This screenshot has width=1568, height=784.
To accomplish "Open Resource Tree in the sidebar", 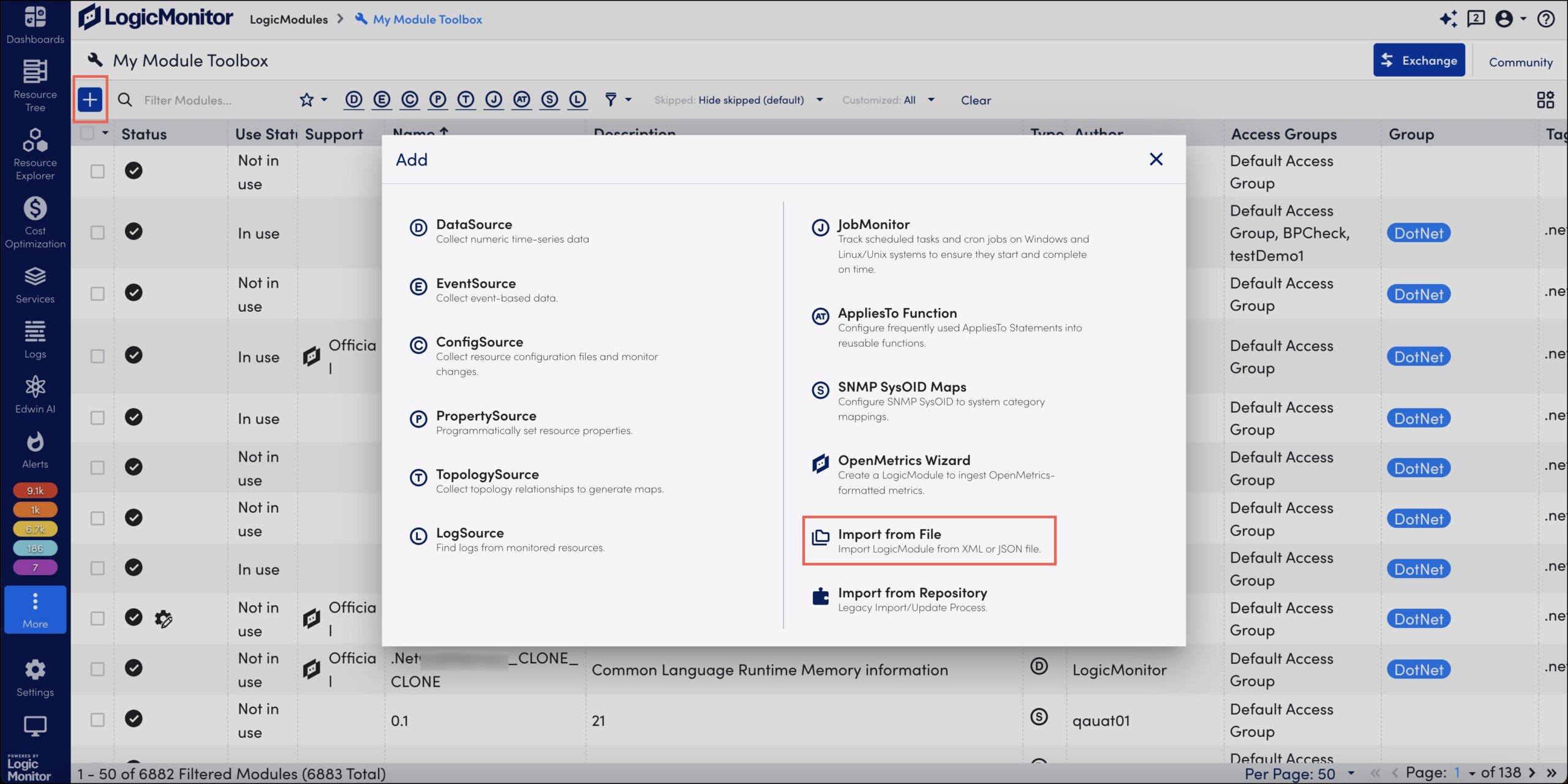I will pos(35,86).
